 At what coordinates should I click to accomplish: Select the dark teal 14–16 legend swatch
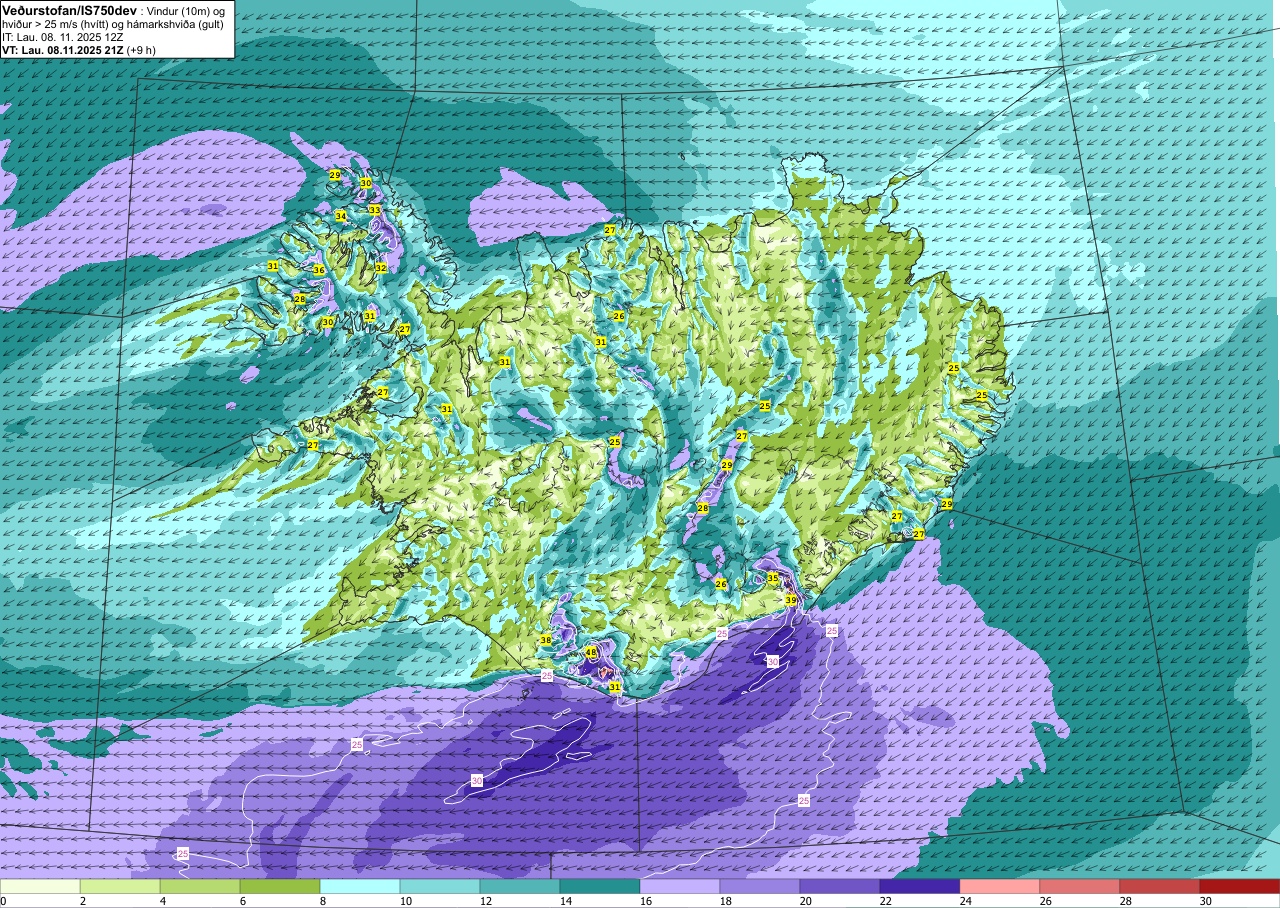pyautogui.click(x=600, y=886)
